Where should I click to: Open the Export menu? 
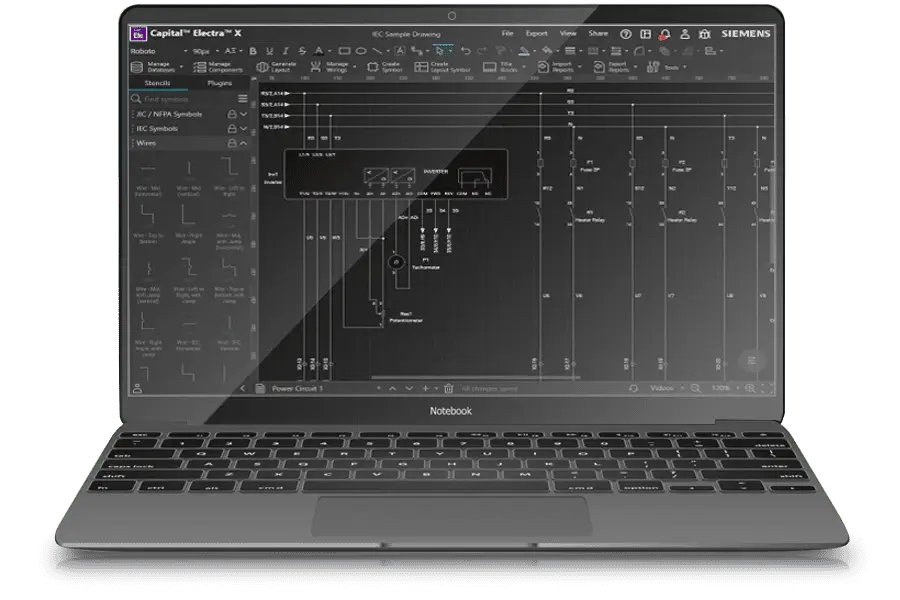click(537, 33)
